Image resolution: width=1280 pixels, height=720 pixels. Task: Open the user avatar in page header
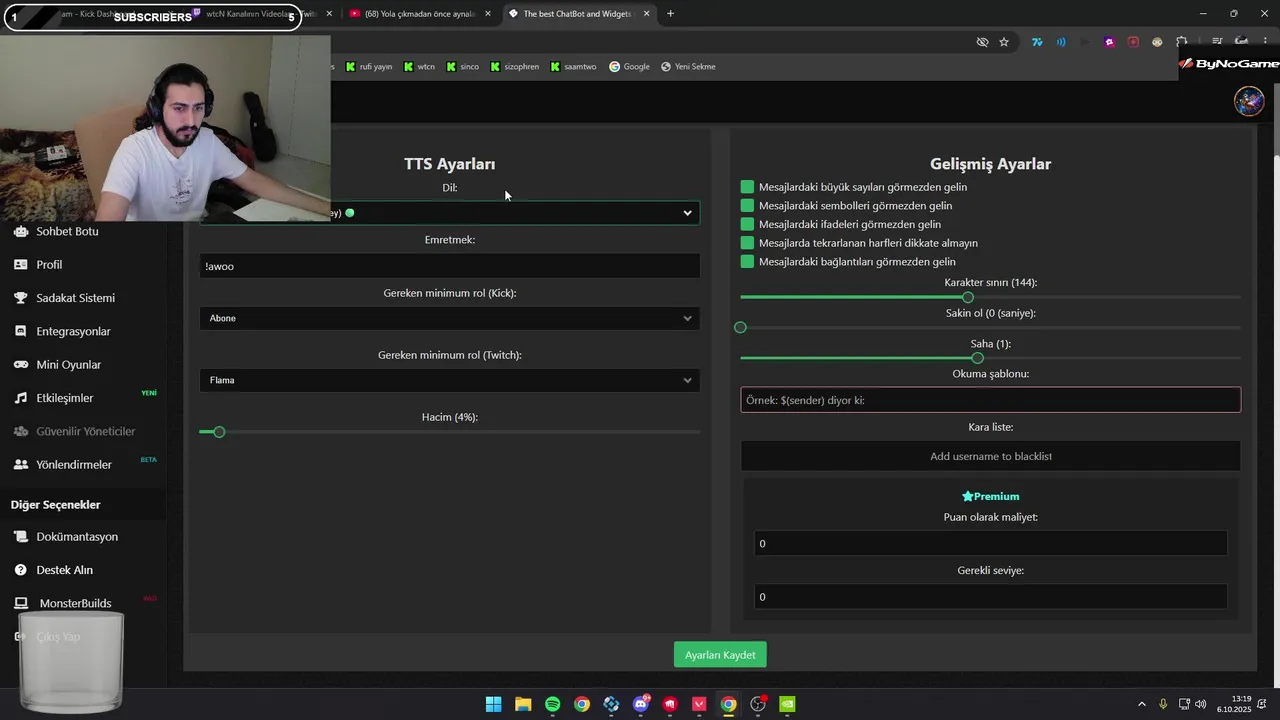(1249, 101)
